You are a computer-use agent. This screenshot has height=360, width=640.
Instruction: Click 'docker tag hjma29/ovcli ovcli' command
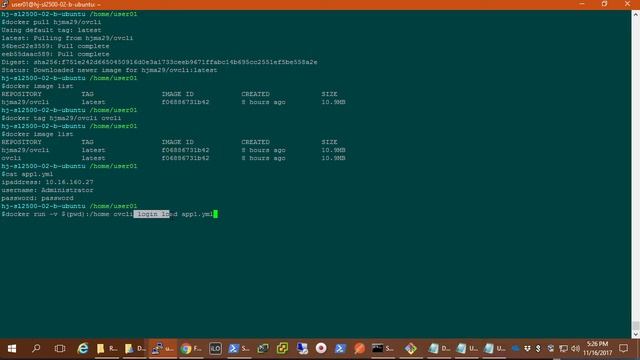pos(63,118)
